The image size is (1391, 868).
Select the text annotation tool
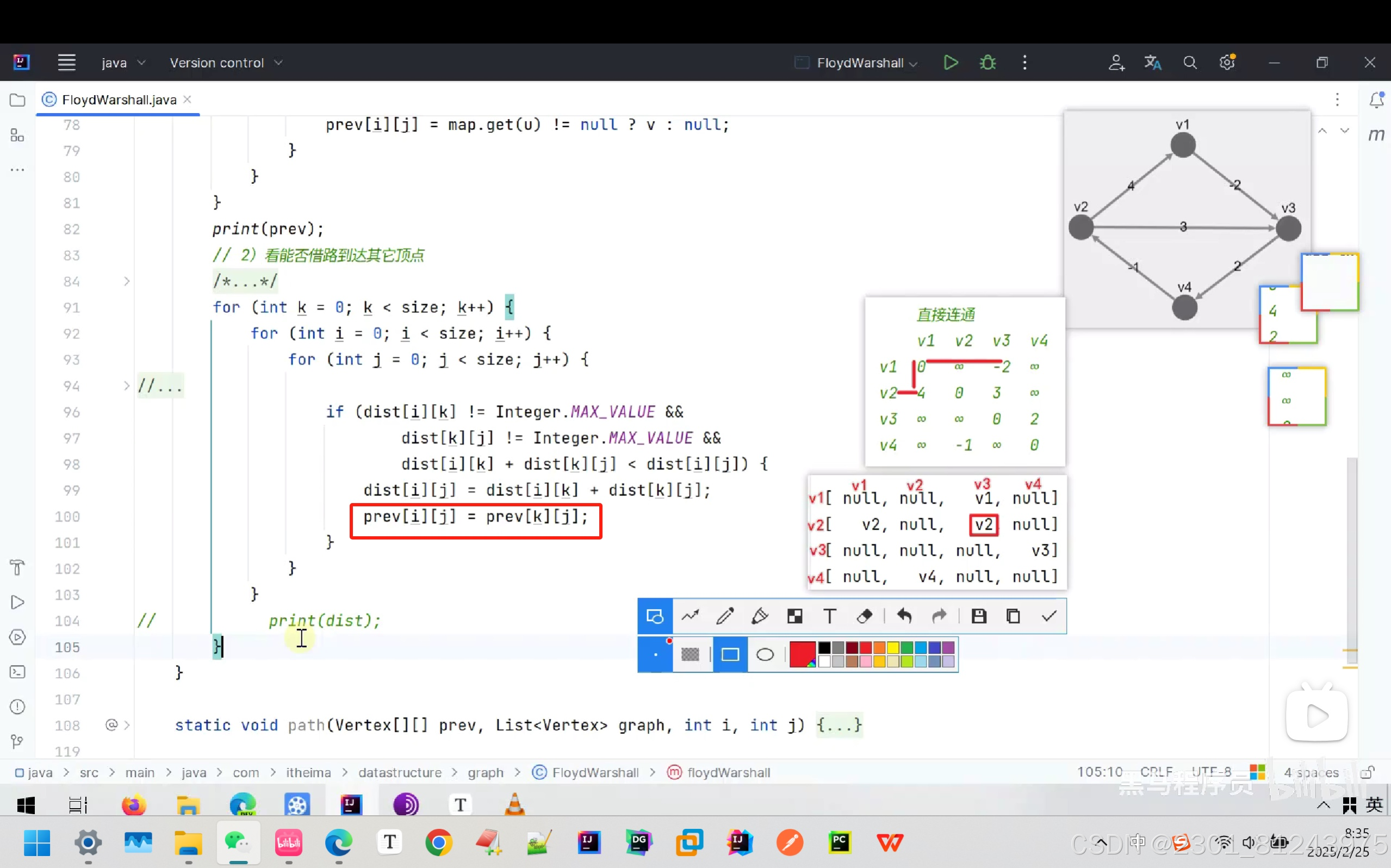click(x=829, y=616)
